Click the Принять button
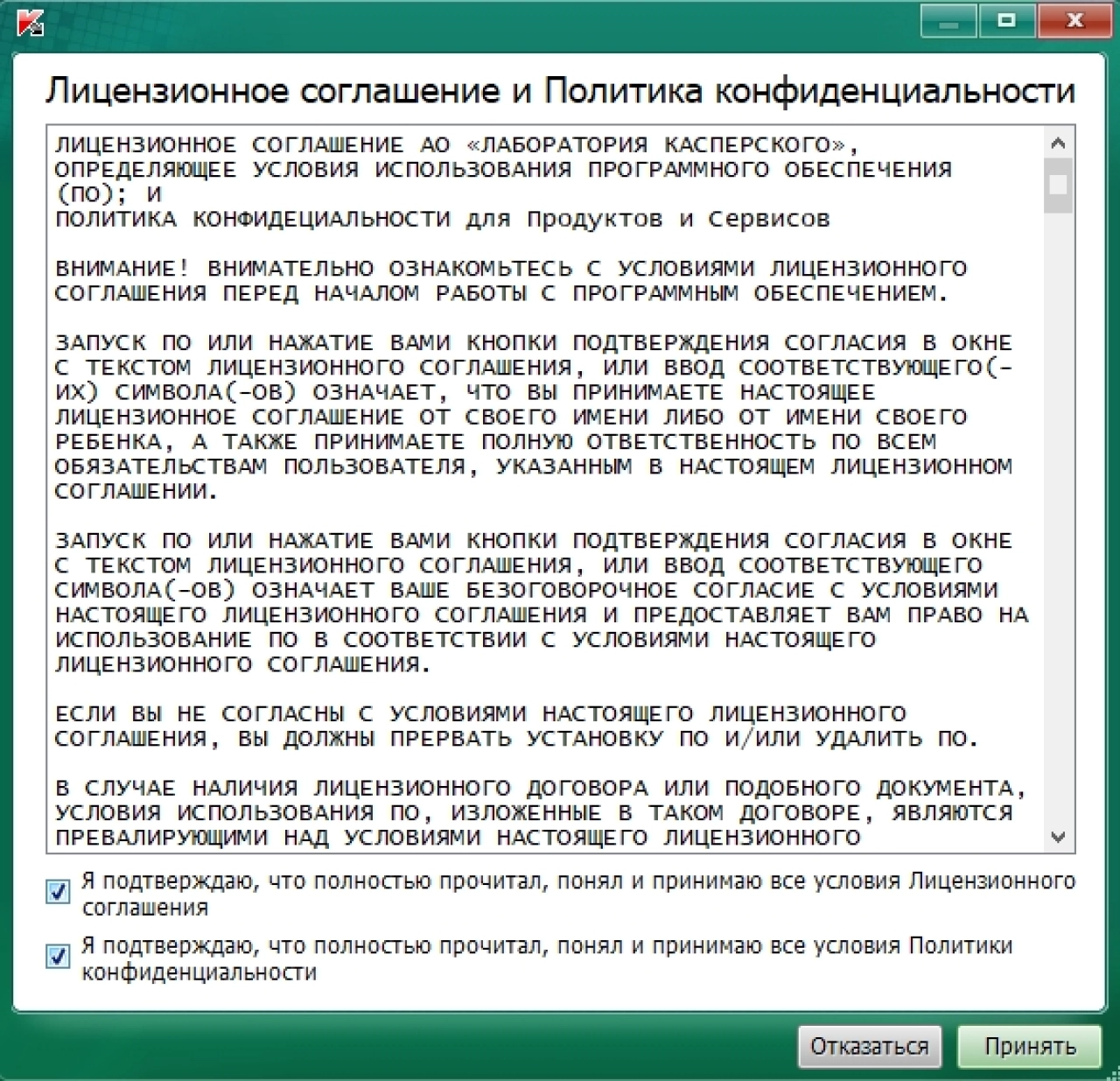Viewport: 1120px width, 1081px height. point(1029,1047)
